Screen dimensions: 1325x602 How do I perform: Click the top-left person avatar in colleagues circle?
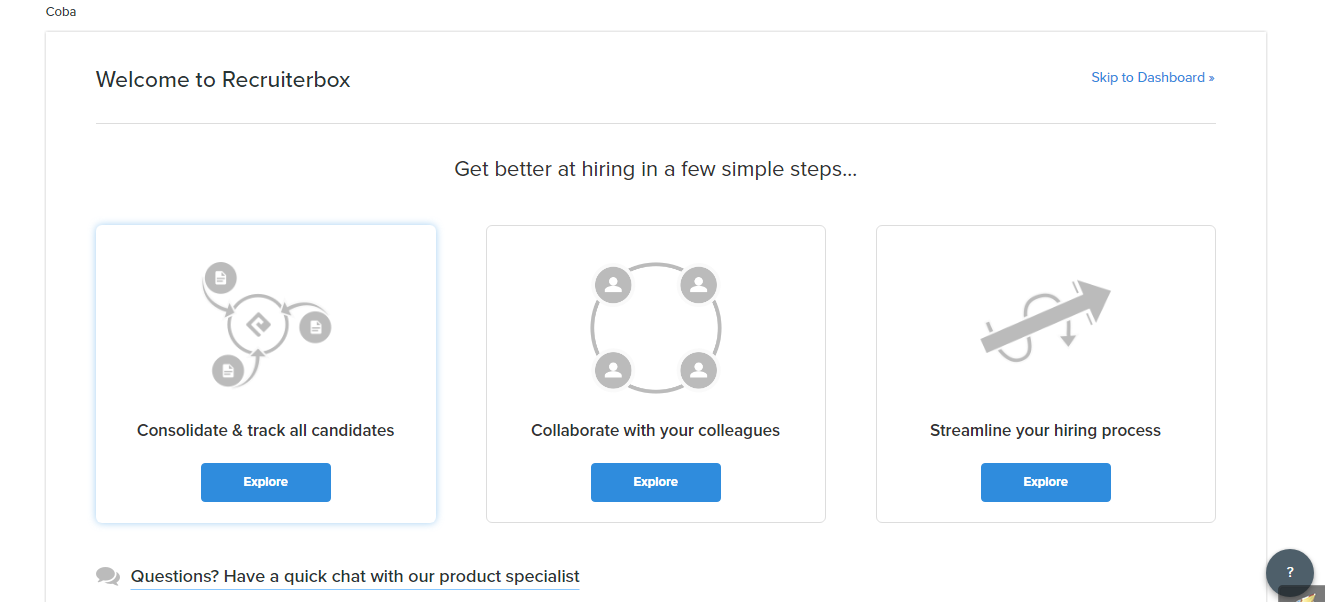coord(613,285)
